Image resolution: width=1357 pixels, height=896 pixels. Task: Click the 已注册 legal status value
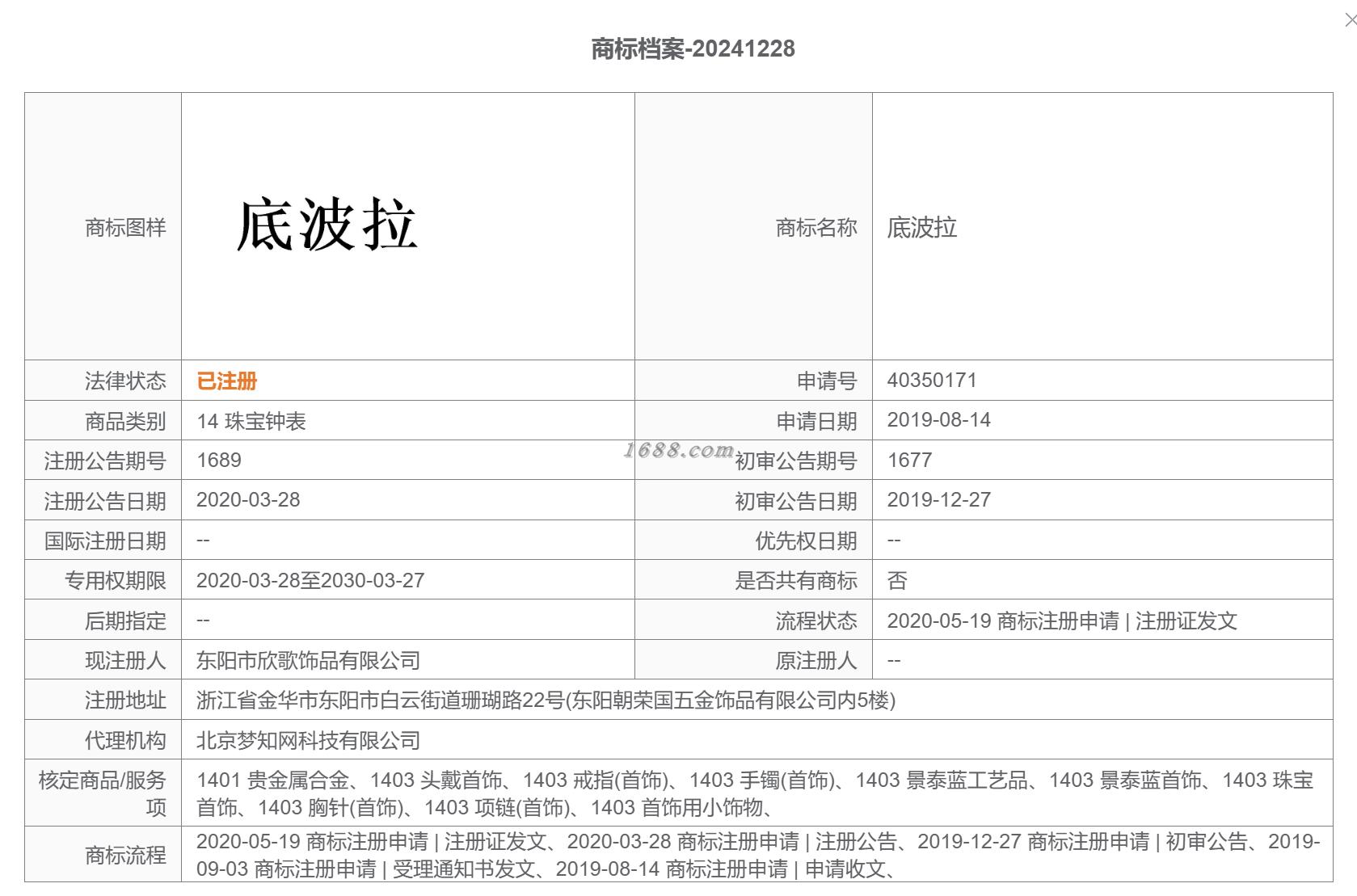click(227, 381)
